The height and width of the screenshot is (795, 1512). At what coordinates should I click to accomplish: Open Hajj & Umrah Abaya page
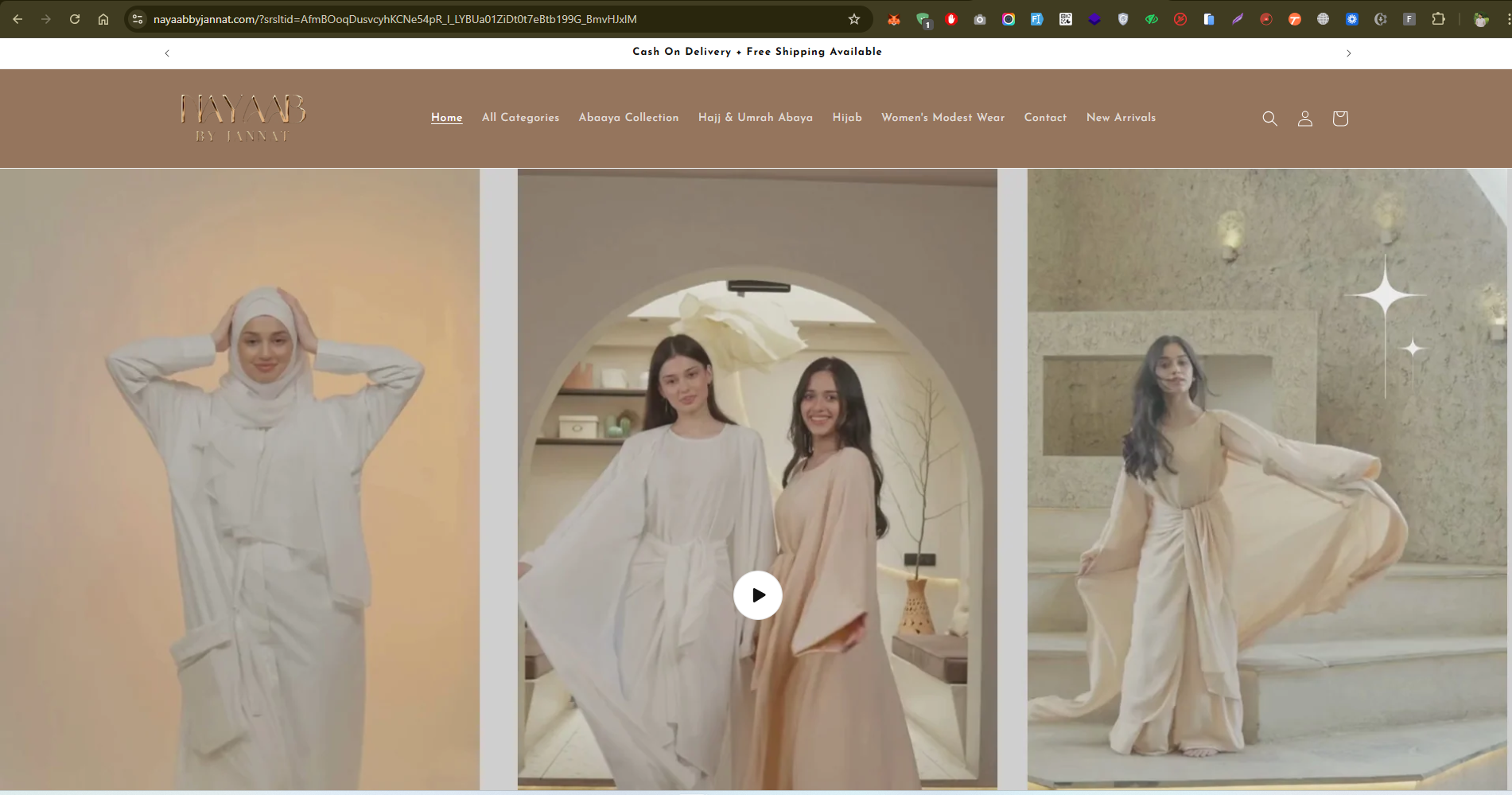click(x=755, y=118)
